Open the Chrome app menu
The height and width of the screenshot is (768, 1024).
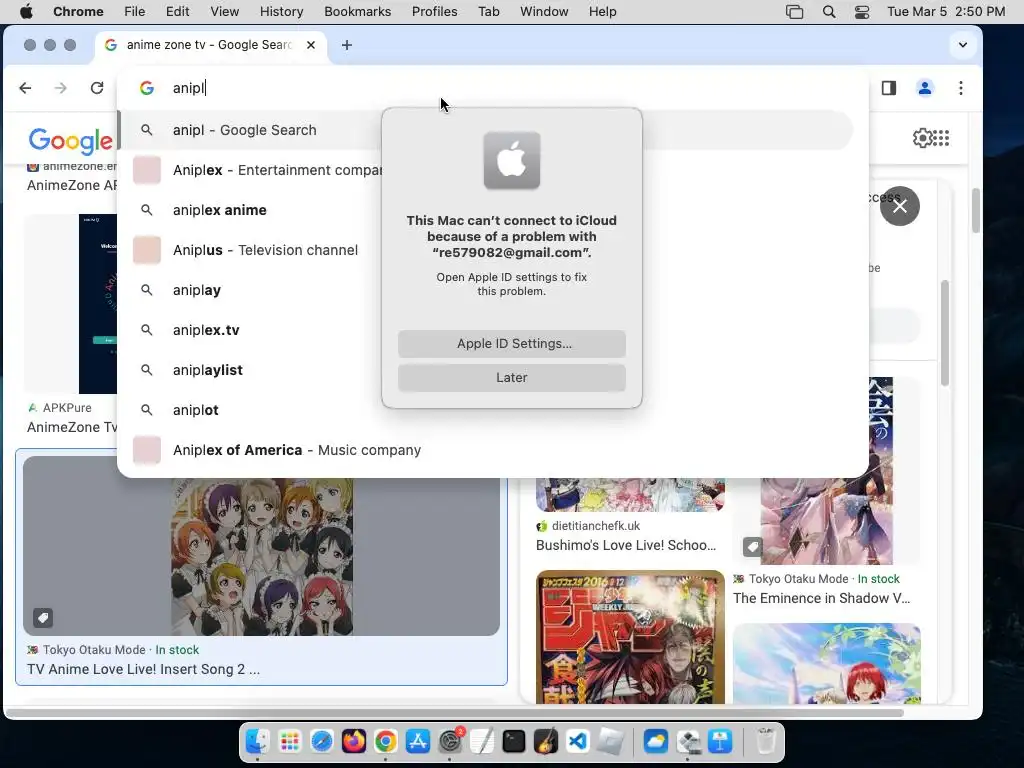(x=78, y=12)
